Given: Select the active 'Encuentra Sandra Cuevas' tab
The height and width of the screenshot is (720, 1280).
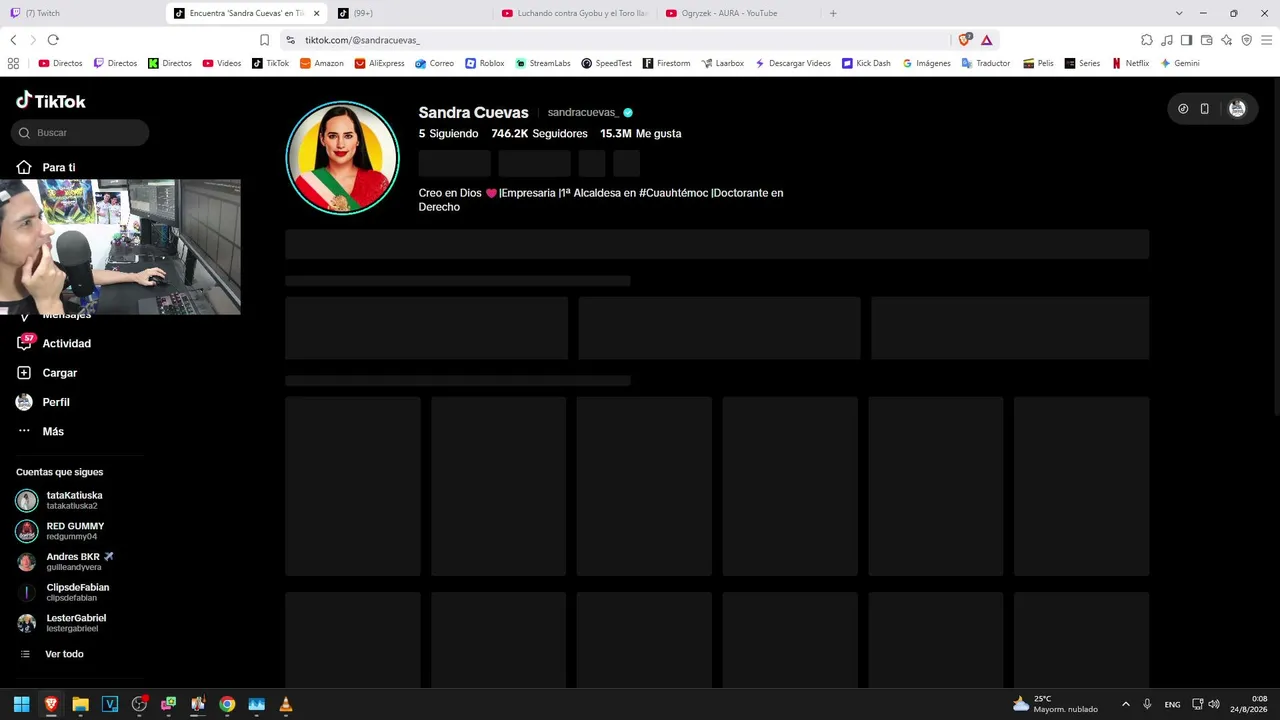Looking at the screenshot, I should pos(247,13).
